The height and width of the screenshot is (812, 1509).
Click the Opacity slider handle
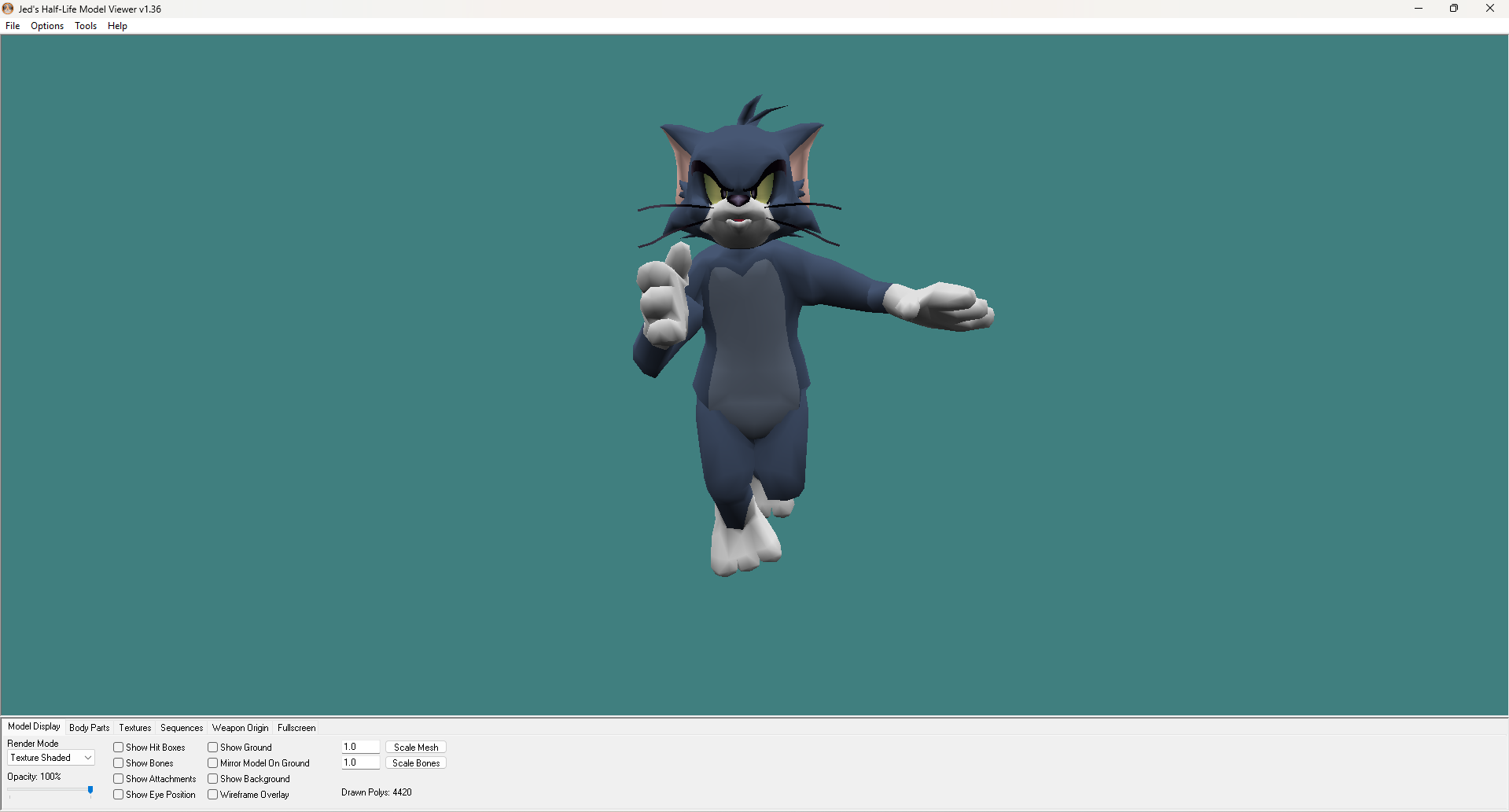point(90,790)
